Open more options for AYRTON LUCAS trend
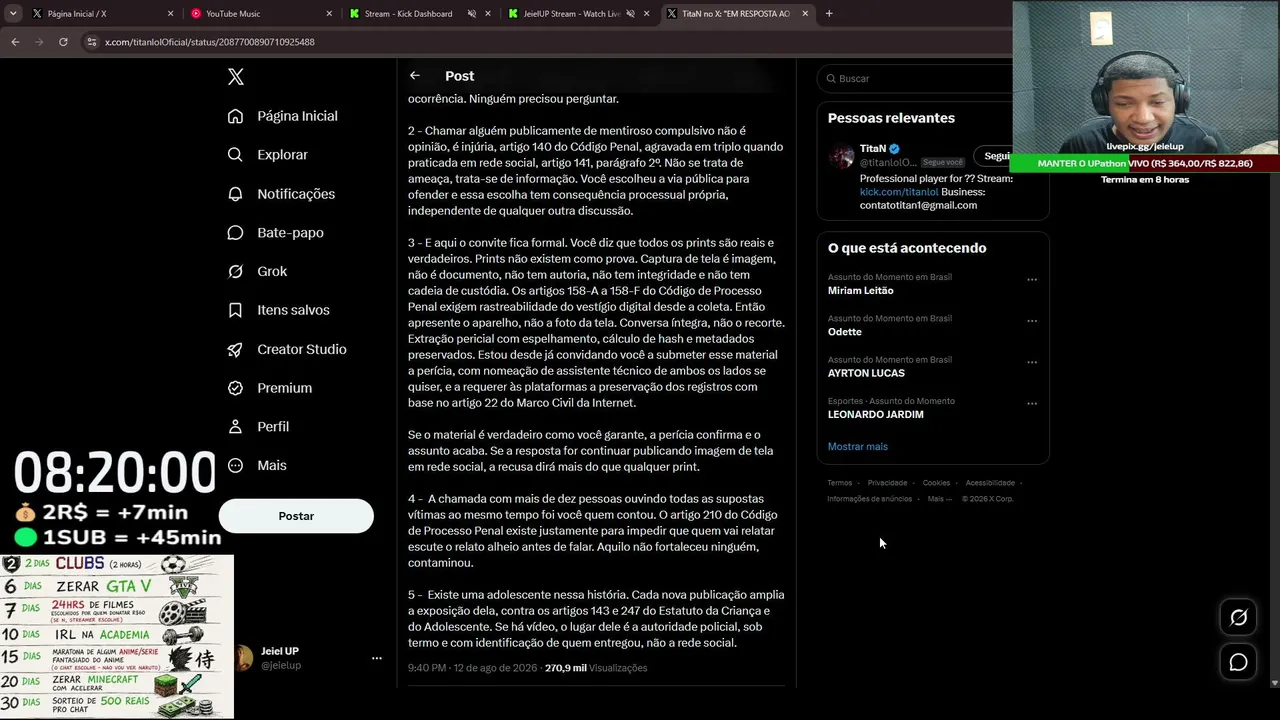The image size is (1280, 720). [x=1032, y=362]
